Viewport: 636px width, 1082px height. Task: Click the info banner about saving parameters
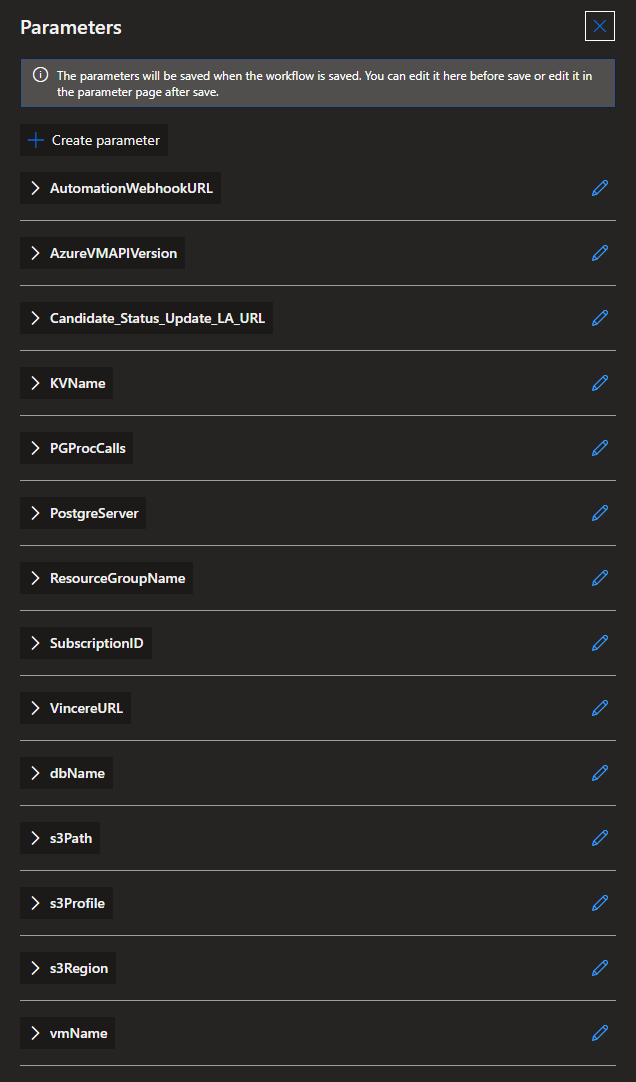coord(318,83)
